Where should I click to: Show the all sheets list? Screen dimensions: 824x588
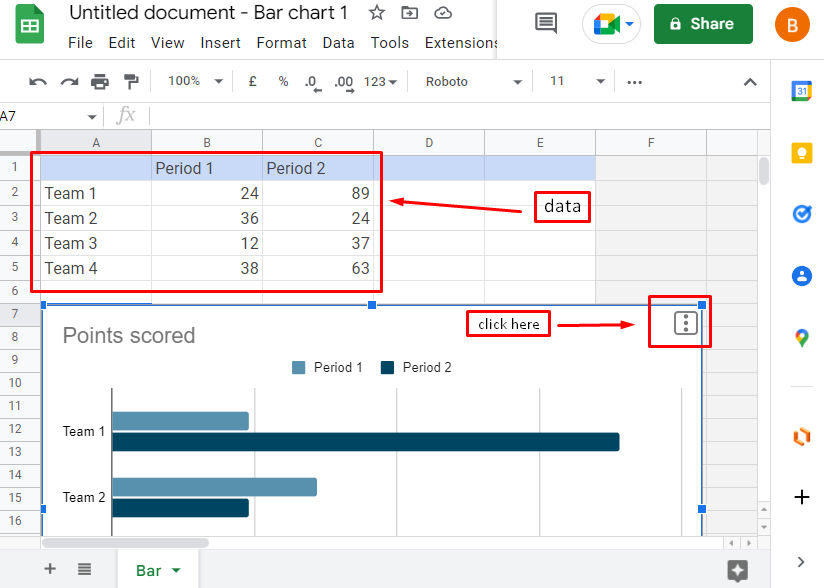click(84, 569)
